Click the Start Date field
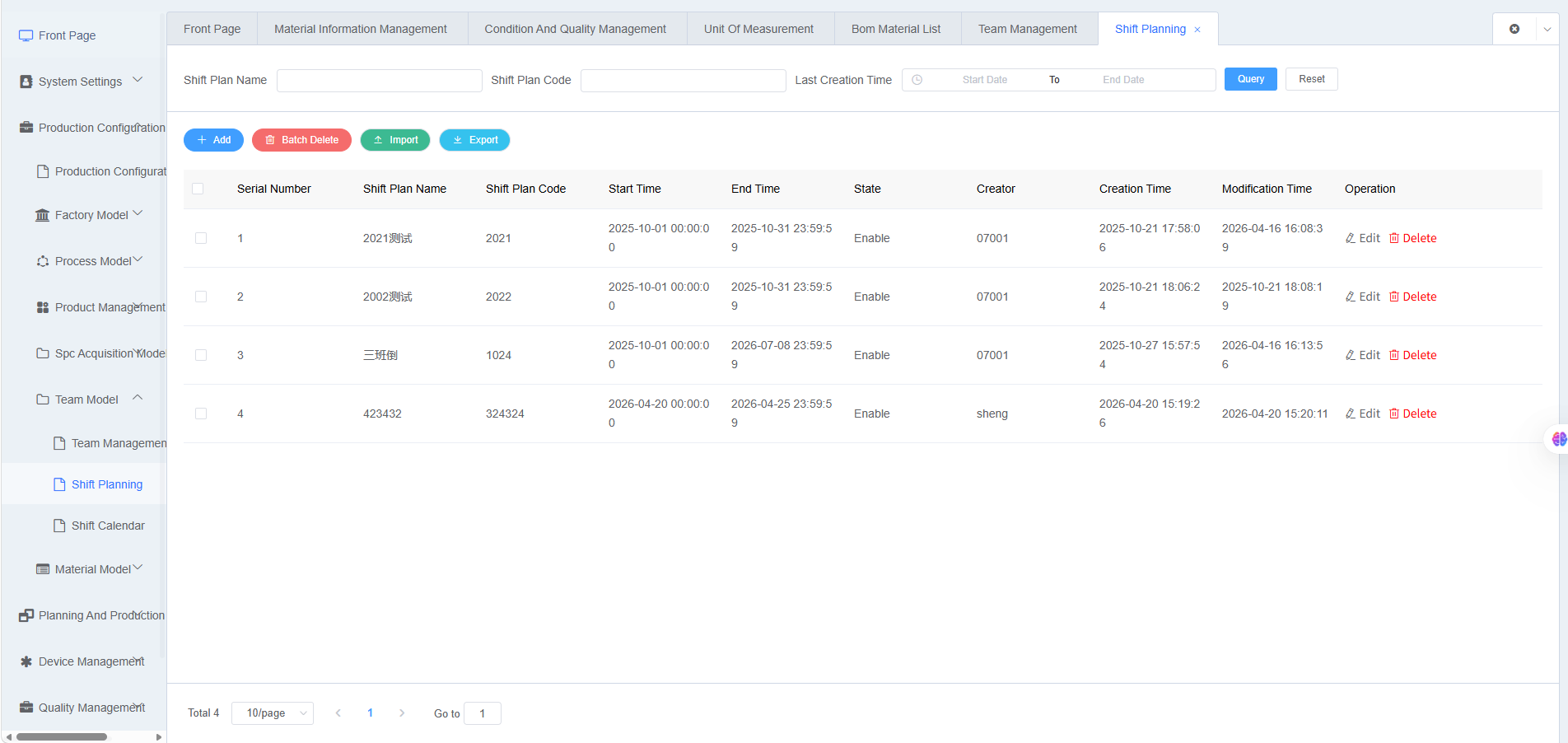This screenshot has width=1568, height=743. point(985,80)
